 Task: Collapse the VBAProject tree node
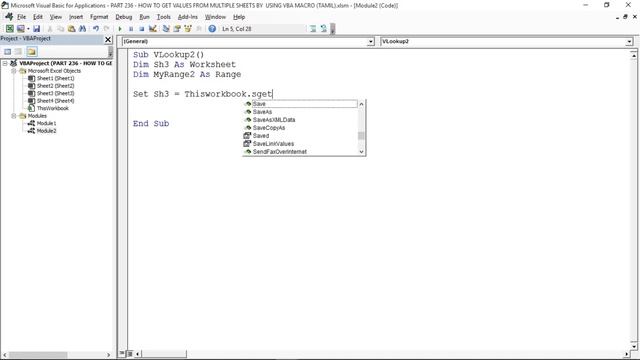pyautogui.click(x=5, y=63)
